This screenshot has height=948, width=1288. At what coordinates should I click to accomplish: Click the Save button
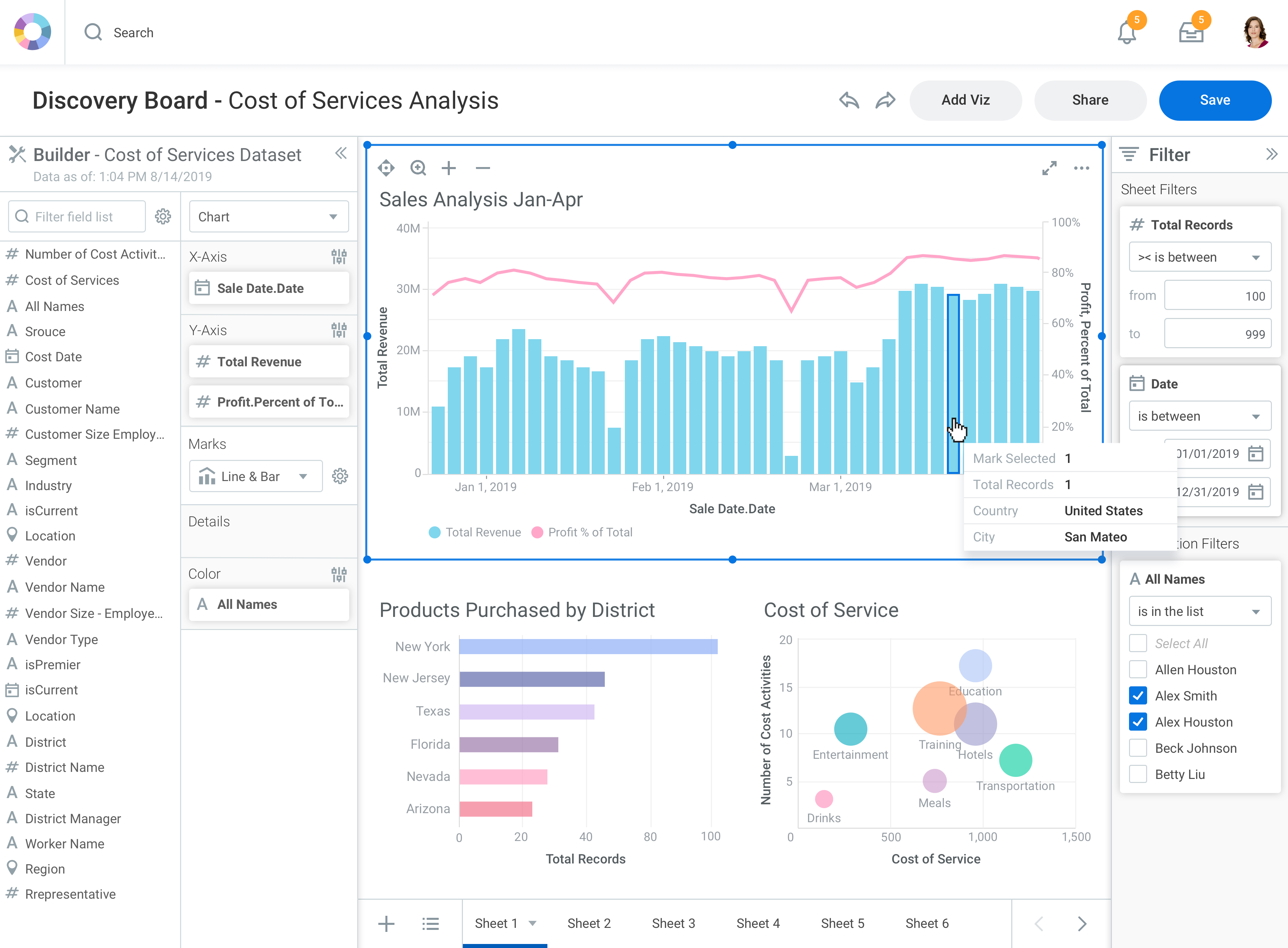tap(1215, 100)
